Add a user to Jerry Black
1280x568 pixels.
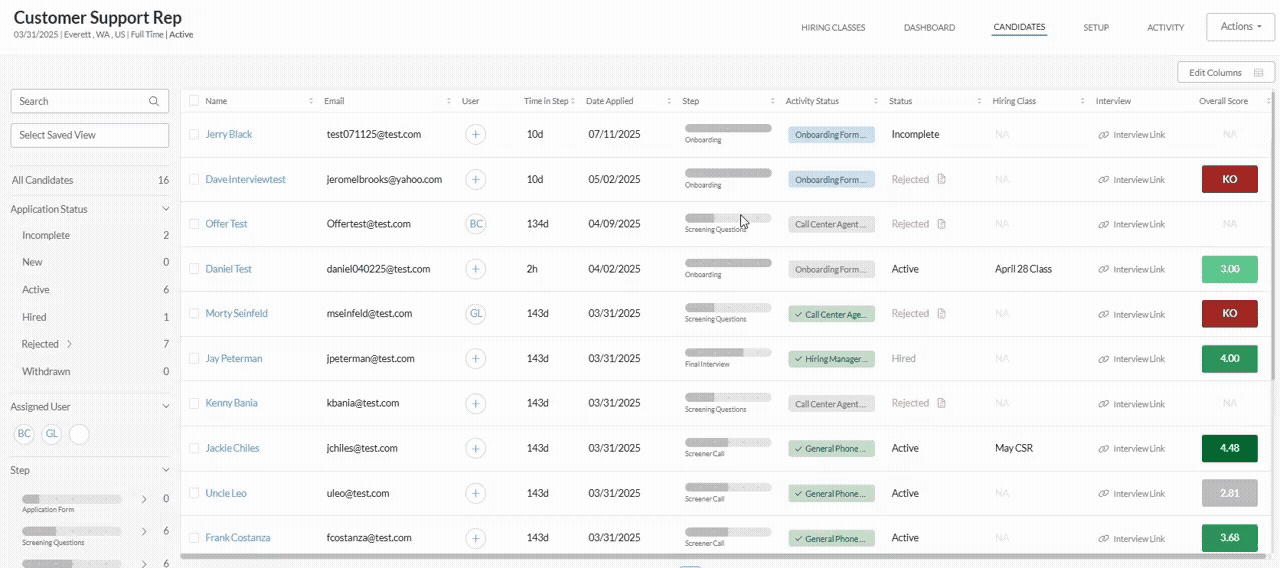476,134
